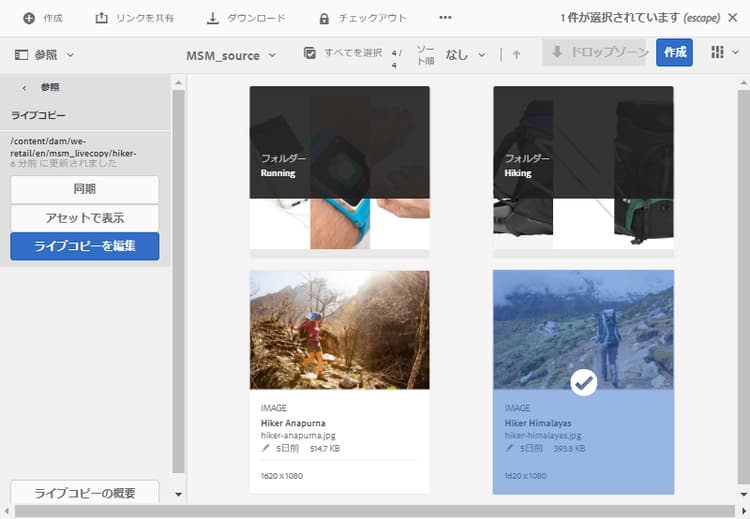Click the pencil icon on Hiker Himalayas
Screen dimensions: 750x519
(509, 448)
